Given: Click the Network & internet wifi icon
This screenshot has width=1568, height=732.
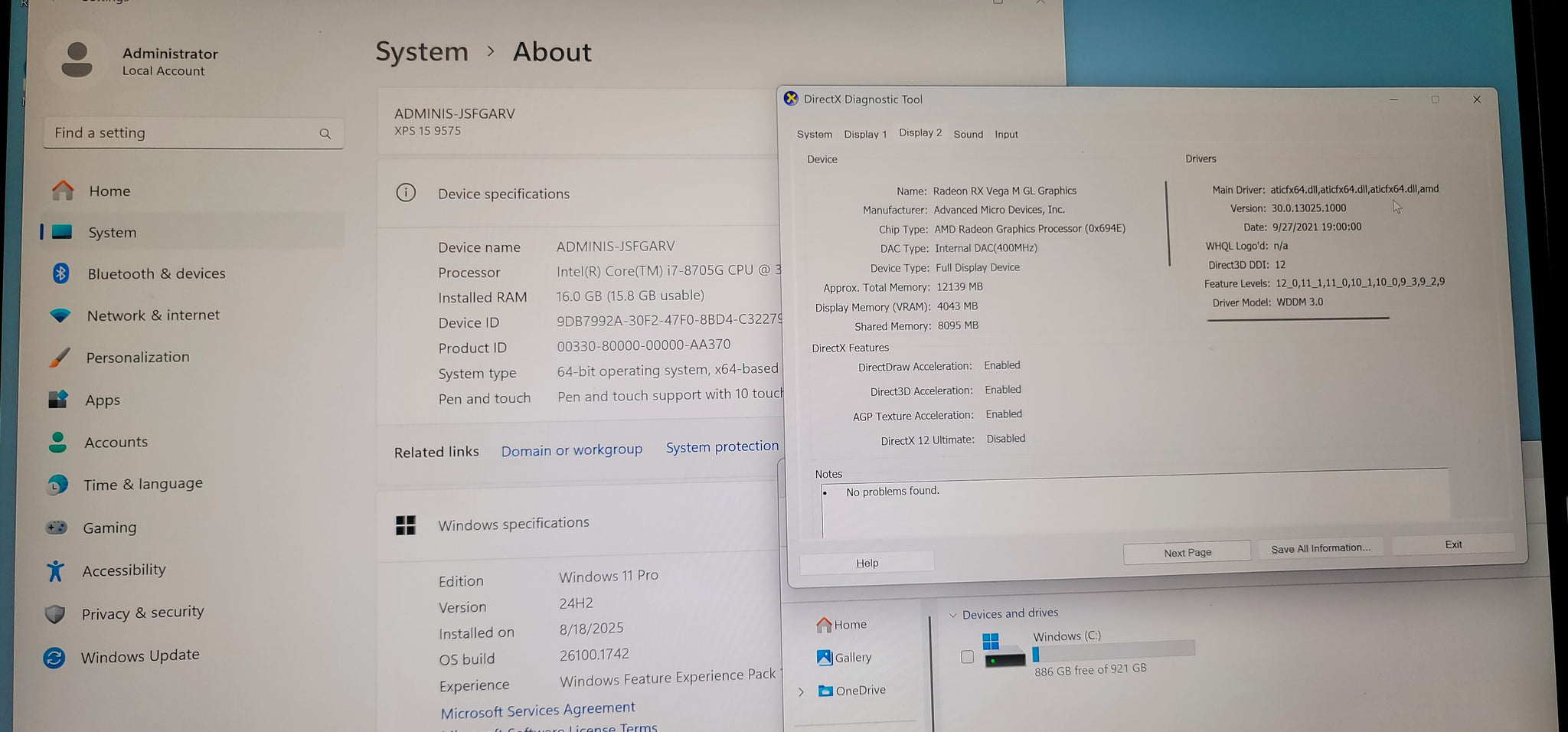Looking at the screenshot, I should 60,315.
